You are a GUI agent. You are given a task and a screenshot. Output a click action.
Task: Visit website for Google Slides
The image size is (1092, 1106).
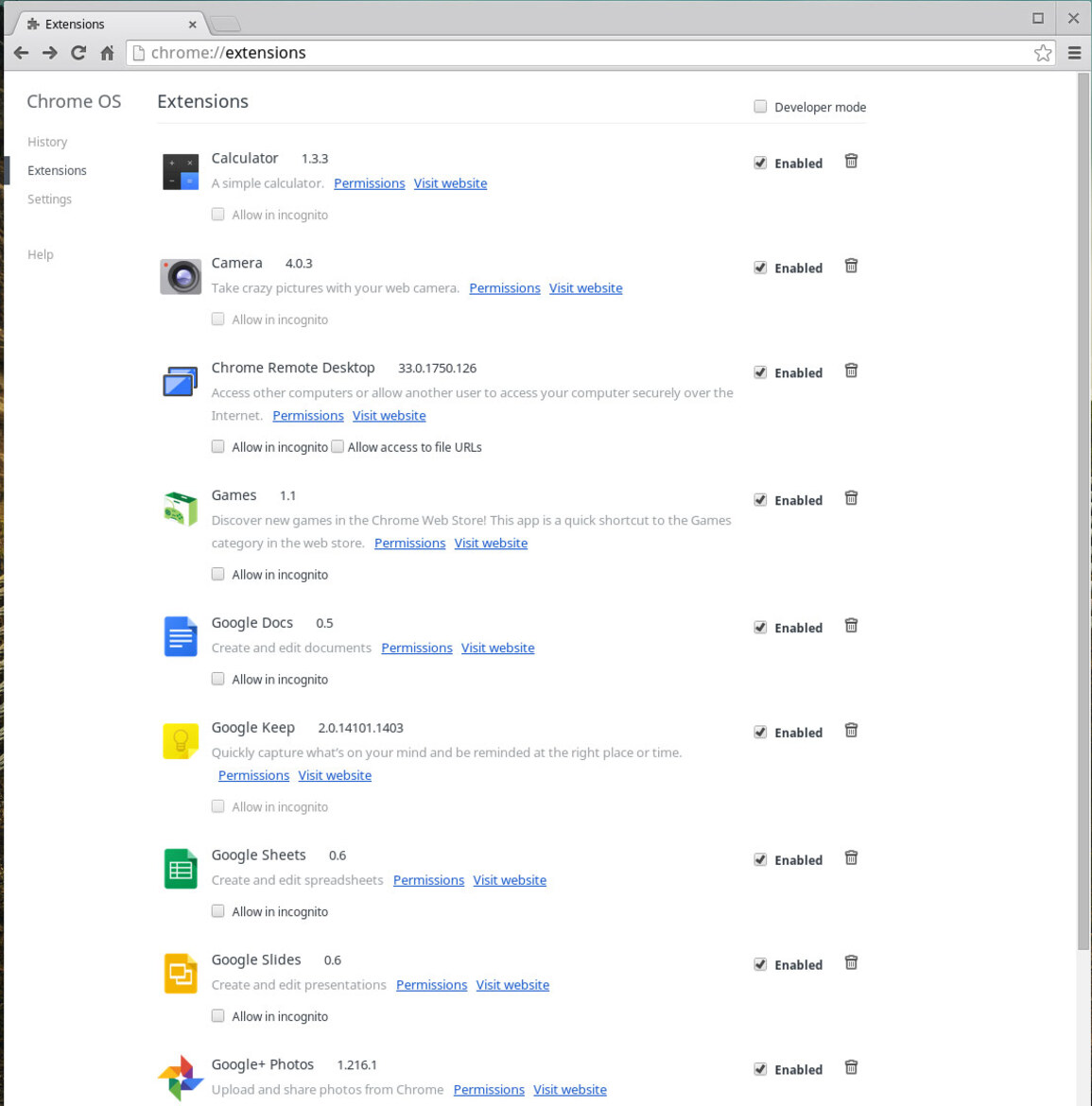512,985
